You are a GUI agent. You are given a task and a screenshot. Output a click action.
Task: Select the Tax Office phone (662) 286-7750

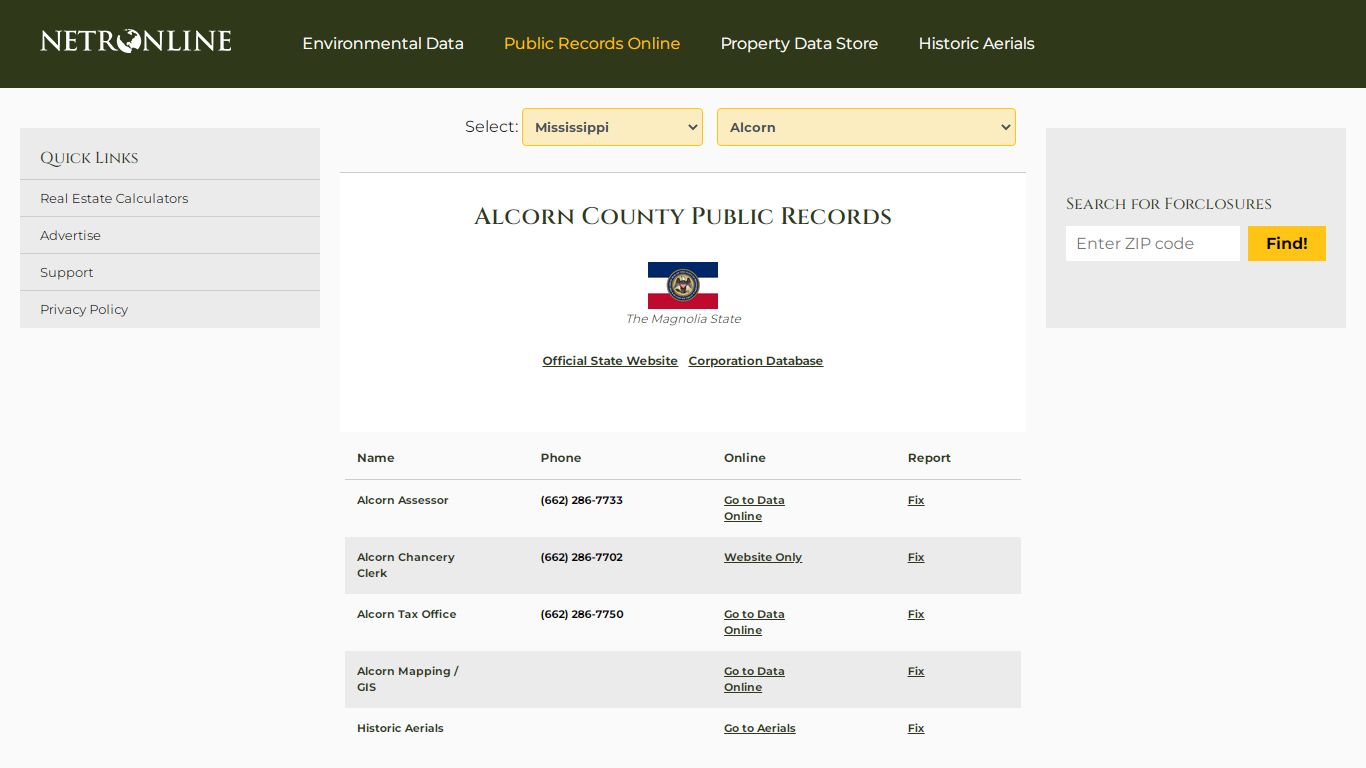tap(582, 614)
